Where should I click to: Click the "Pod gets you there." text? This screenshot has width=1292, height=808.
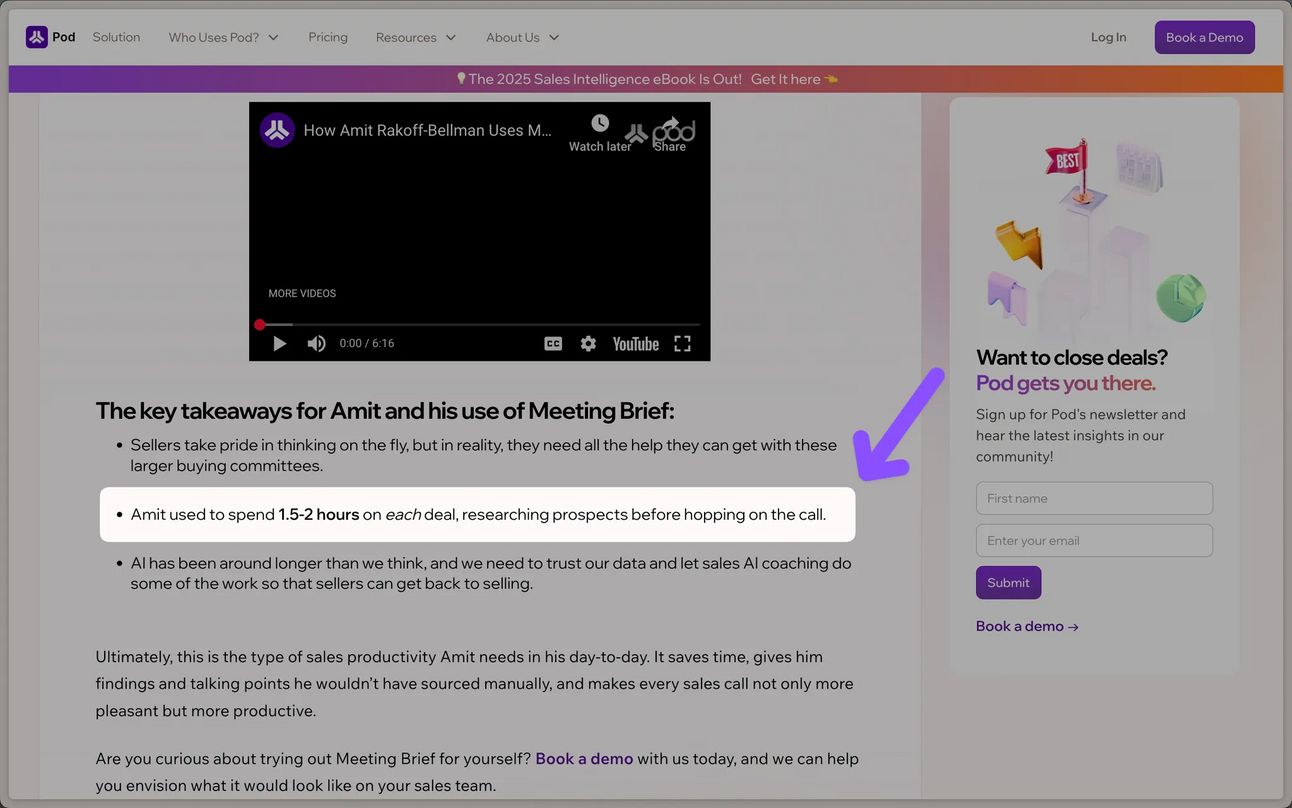1066,383
